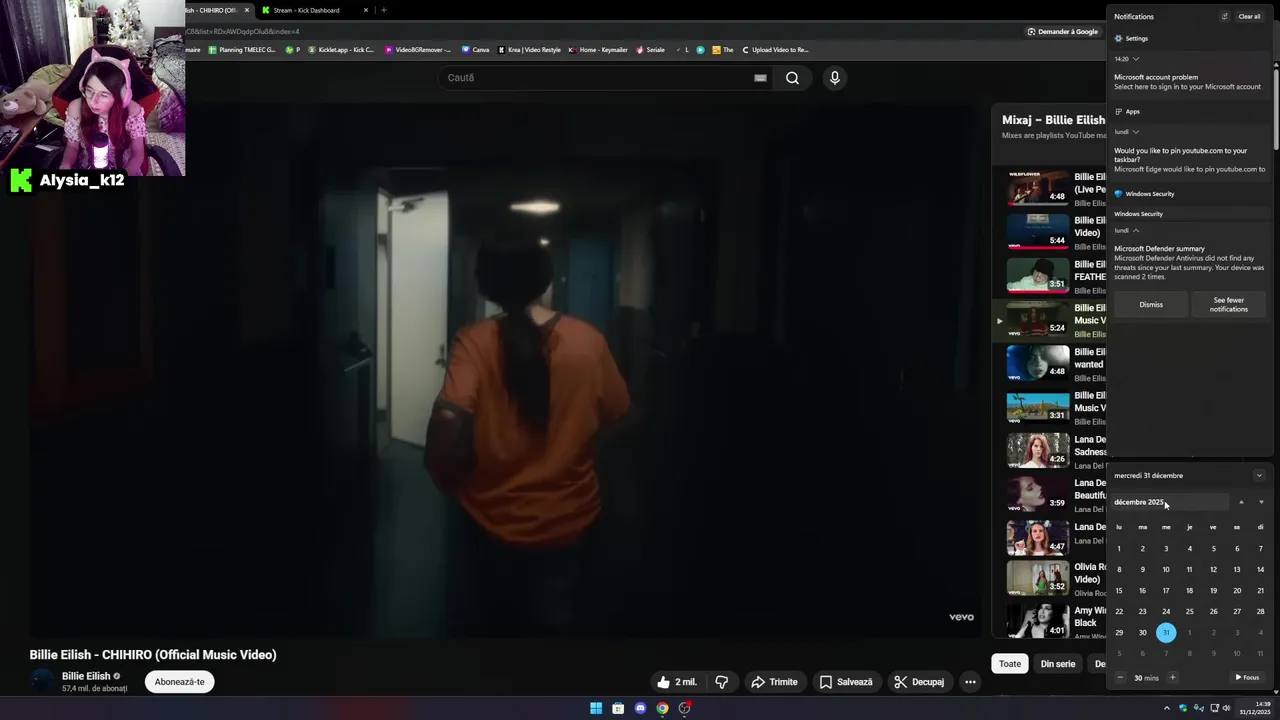Select highlighted day 31 in calendar
The width and height of the screenshot is (1280, 720).
1166,632
